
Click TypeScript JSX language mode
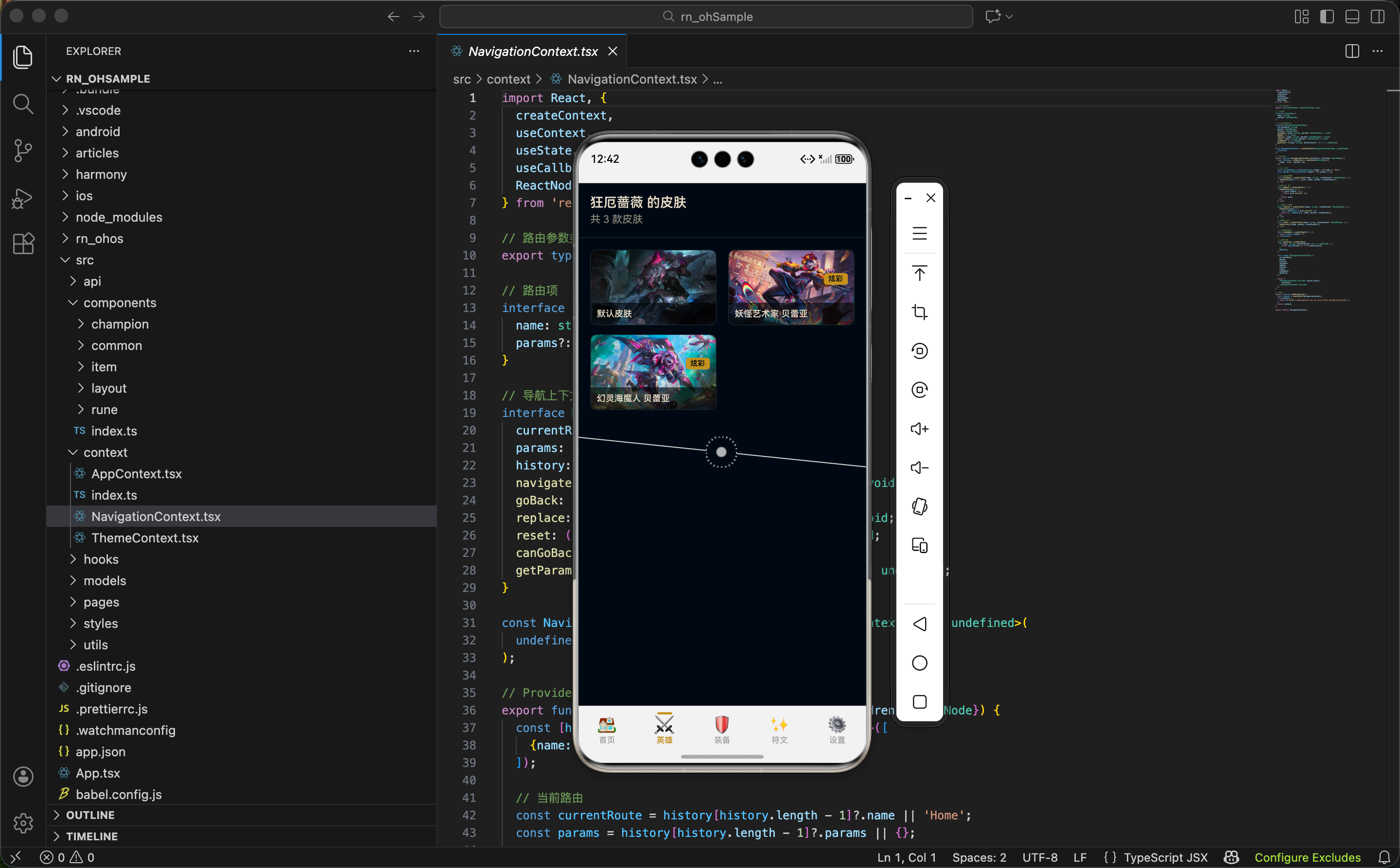[x=1165, y=857]
